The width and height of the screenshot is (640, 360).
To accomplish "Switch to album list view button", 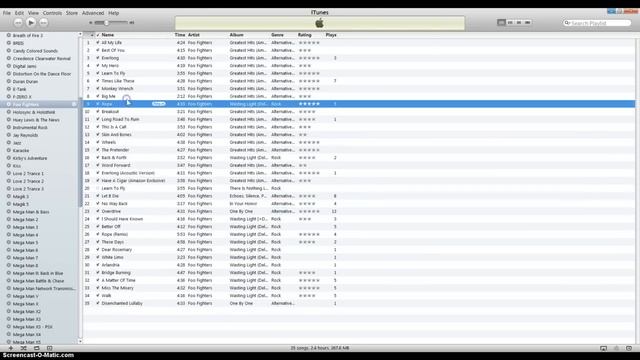I will point(510,22).
